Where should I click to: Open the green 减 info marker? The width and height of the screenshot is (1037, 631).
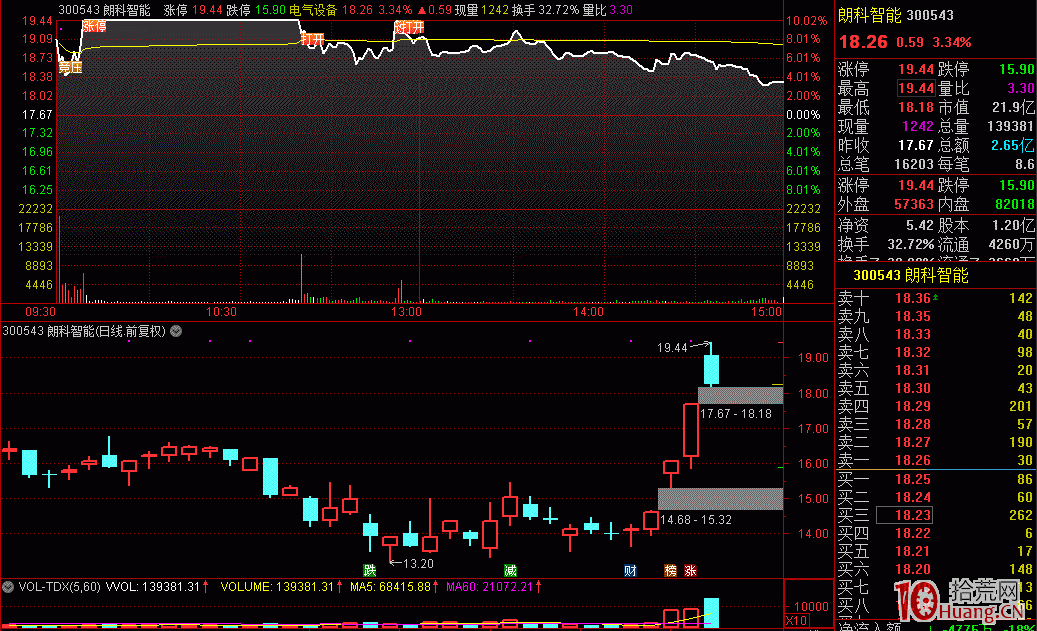point(510,570)
